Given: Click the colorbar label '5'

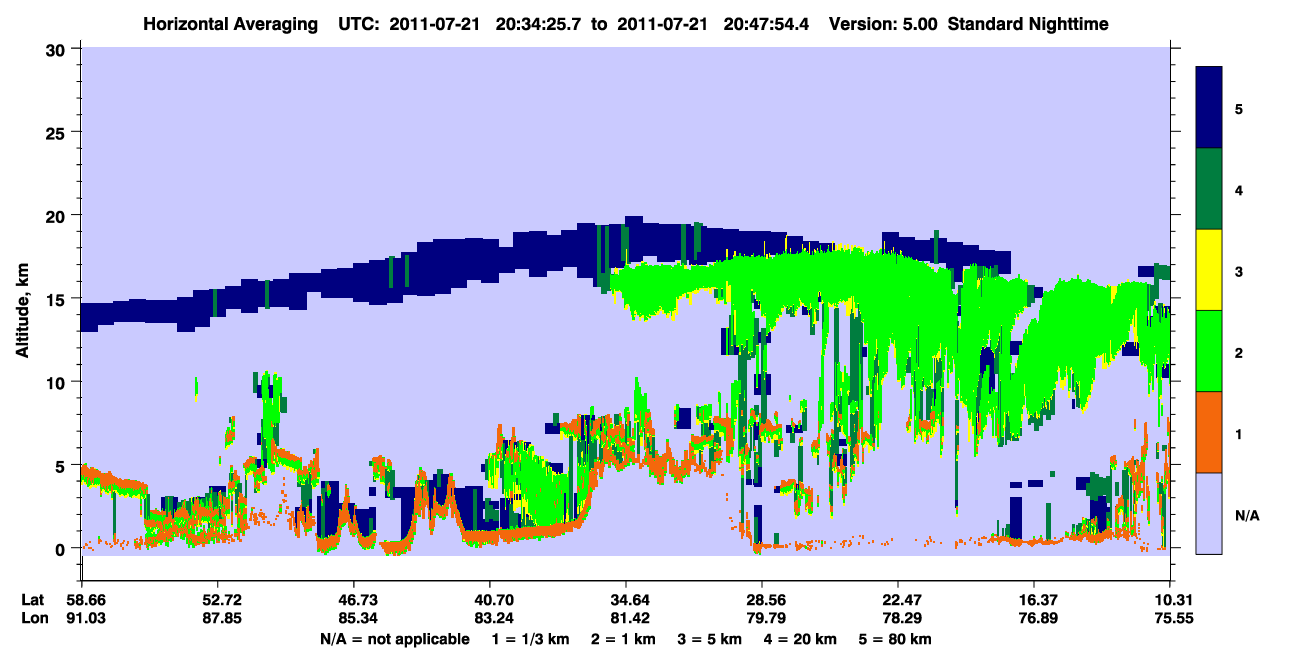Looking at the screenshot, I should click(x=1239, y=108).
